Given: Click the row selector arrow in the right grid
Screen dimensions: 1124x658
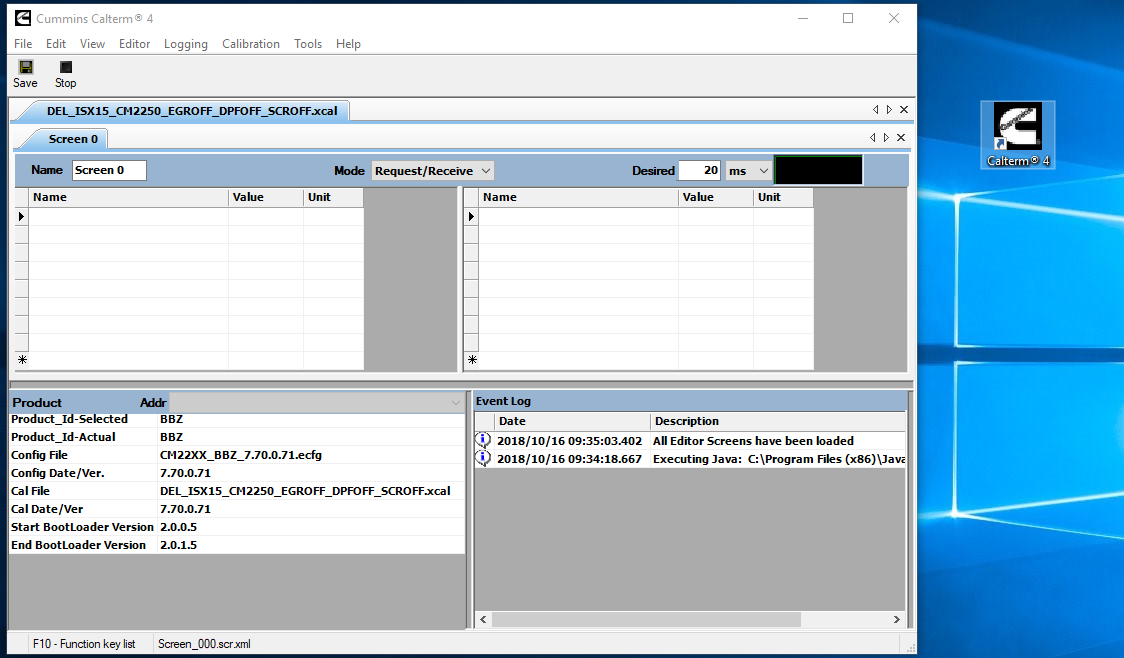Looking at the screenshot, I should [471, 215].
